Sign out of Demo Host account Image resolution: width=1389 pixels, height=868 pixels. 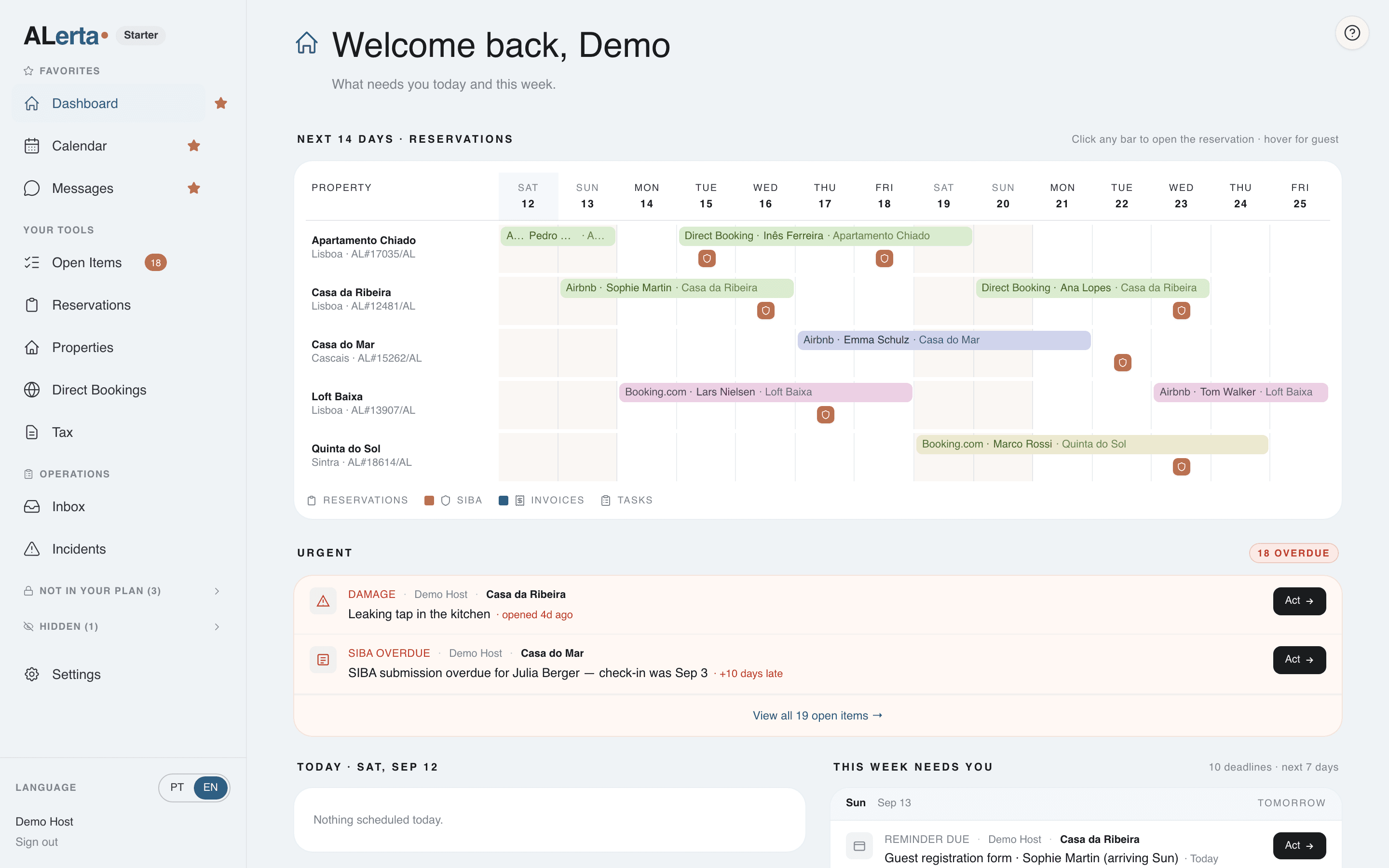37,841
